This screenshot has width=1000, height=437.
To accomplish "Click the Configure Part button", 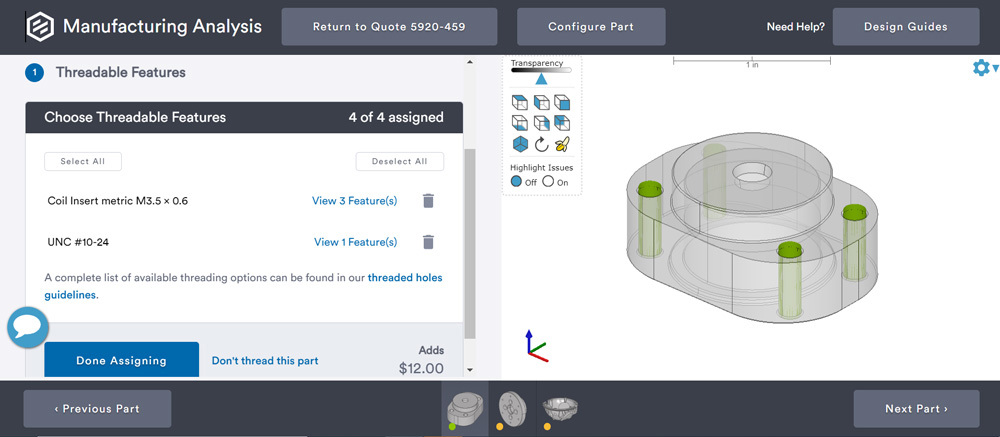I will (590, 27).
